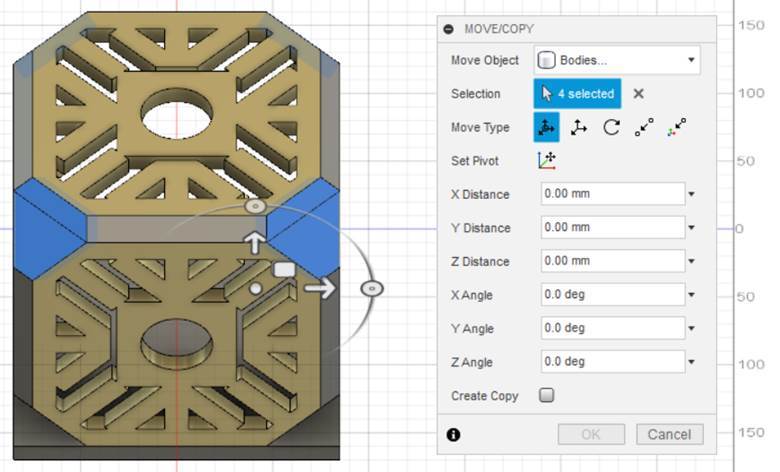The width and height of the screenshot is (780, 472).
Task: Click the 4 selected selection button
Action: click(577, 94)
